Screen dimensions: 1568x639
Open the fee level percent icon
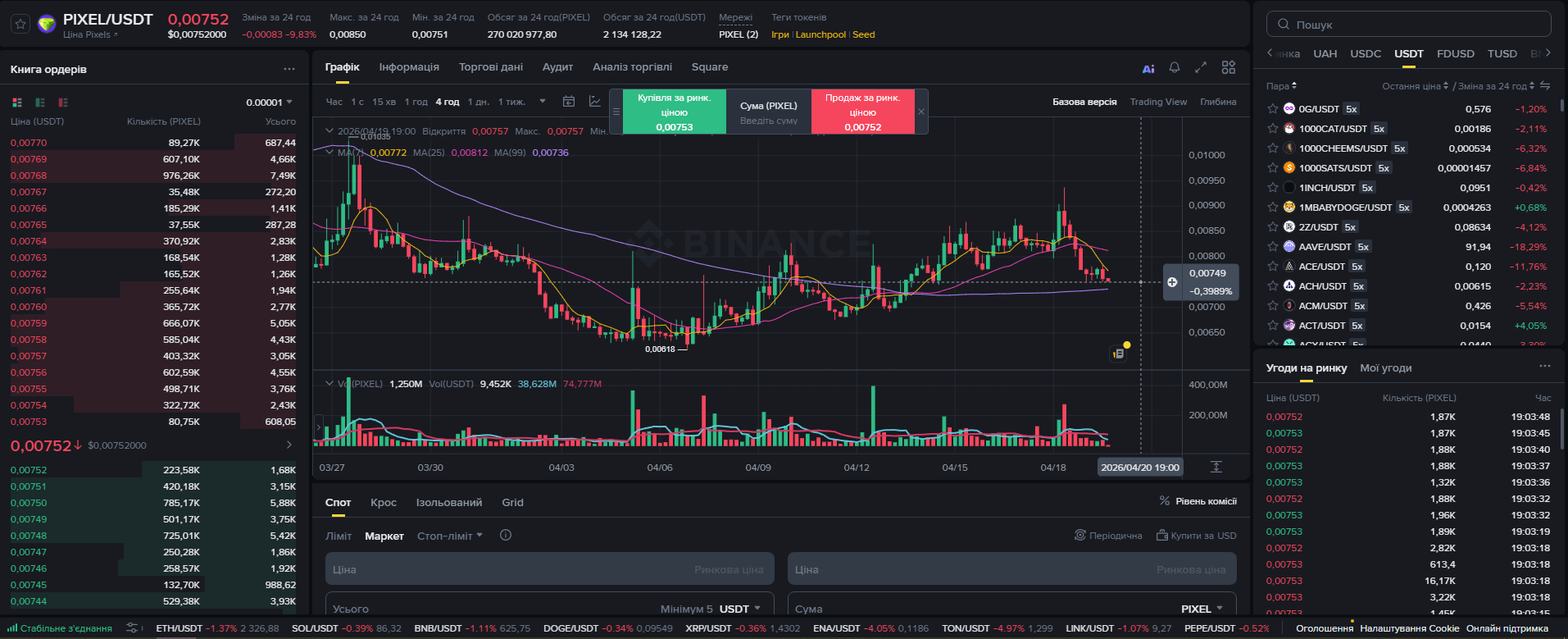click(1165, 500)
